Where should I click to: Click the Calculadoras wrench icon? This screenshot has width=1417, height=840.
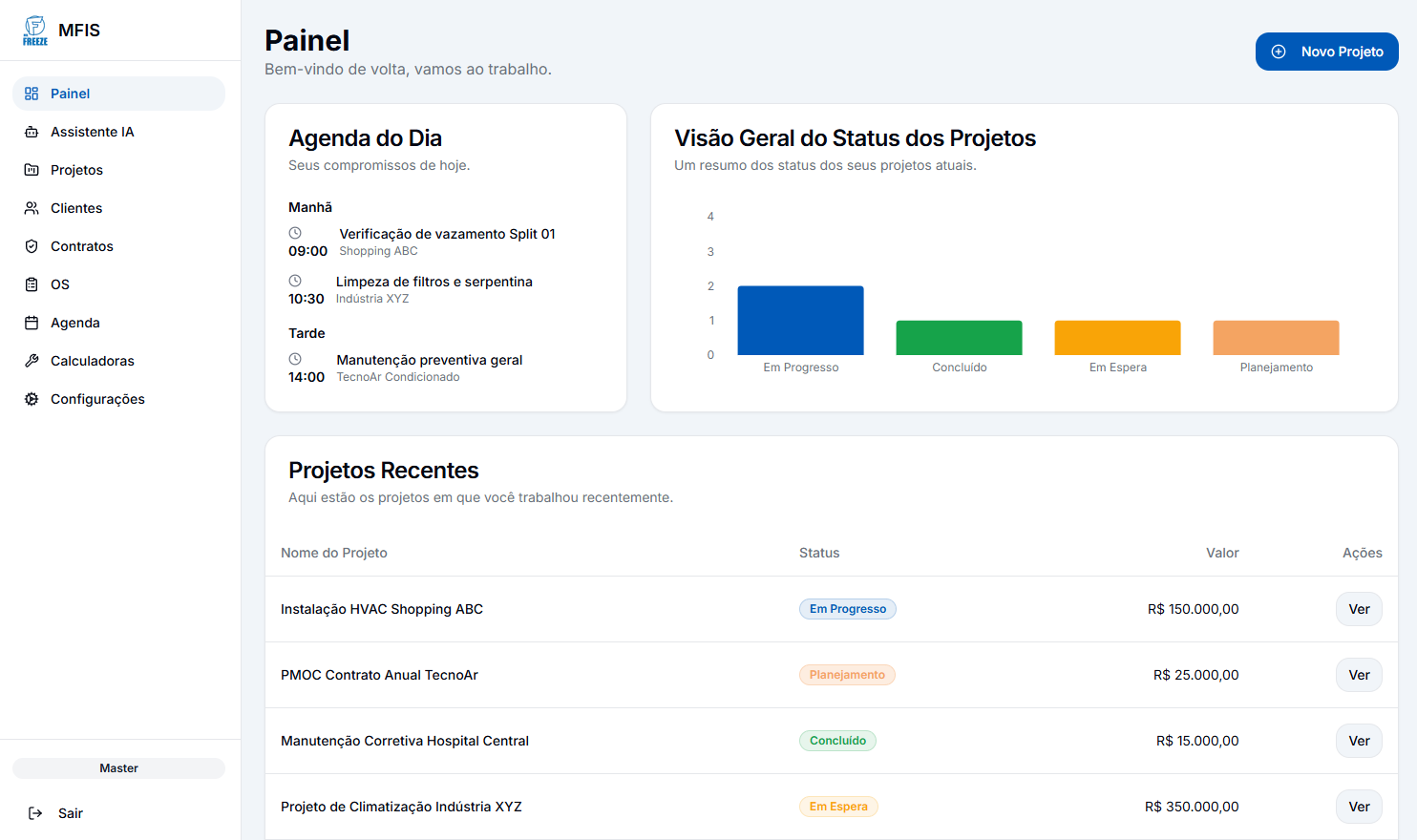32,361
